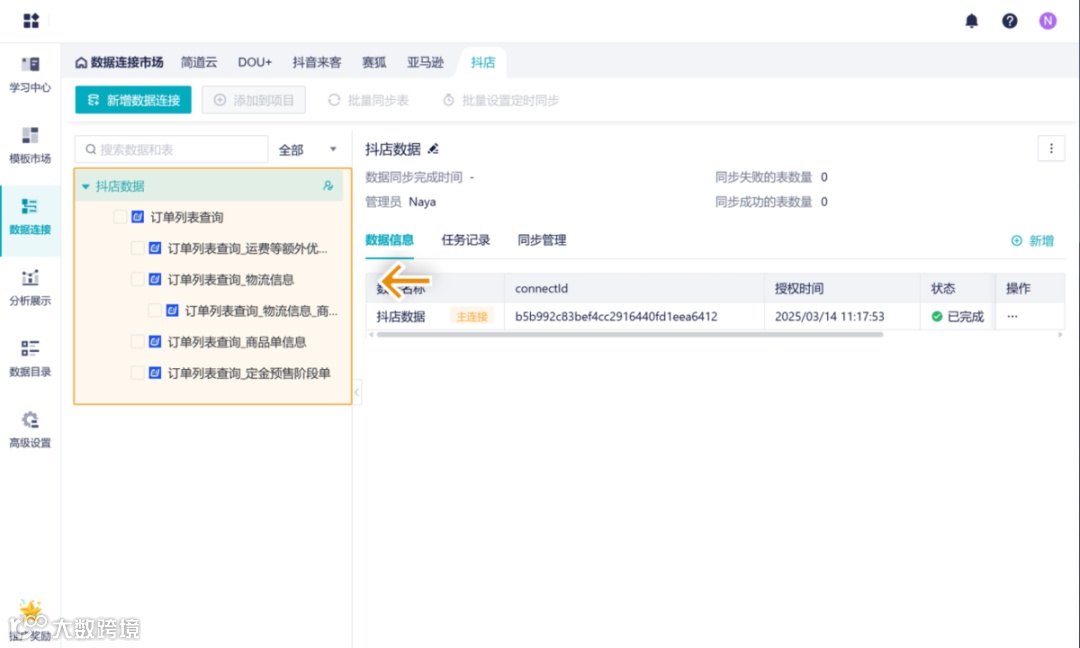Click the 数据连接市场 home tab

pos(119,62)
